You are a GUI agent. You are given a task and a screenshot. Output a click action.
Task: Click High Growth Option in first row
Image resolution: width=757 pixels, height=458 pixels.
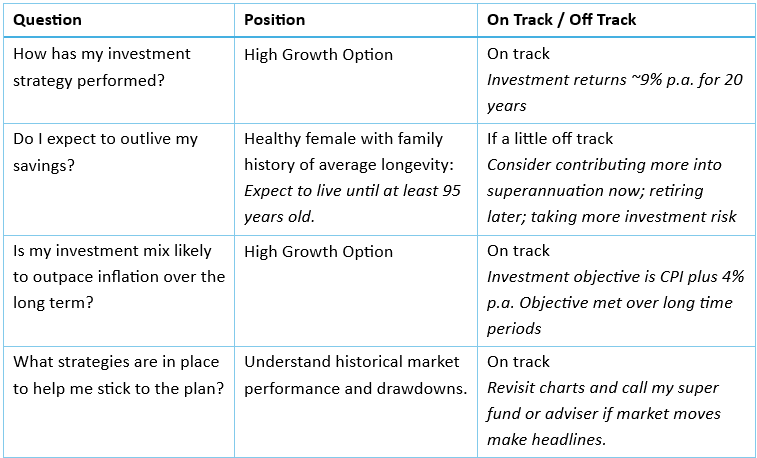[318, 54]
